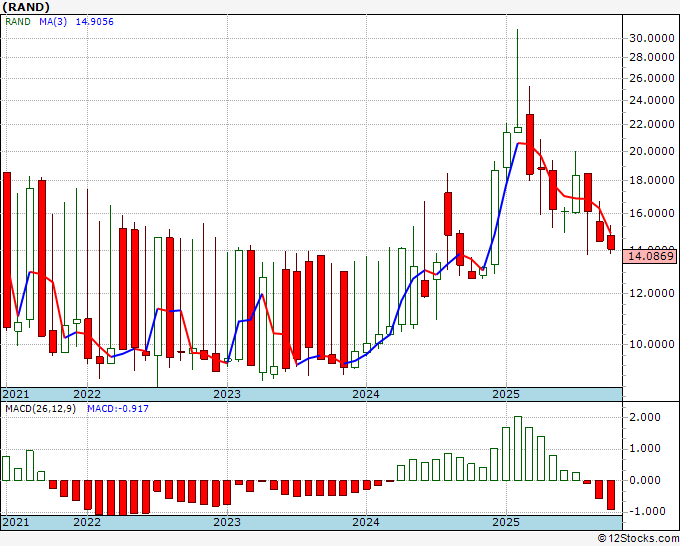The height and width of the screenshot is (546, 680).
Task: Click 2025 on the MACD timeline
Action: pos(506,522)
